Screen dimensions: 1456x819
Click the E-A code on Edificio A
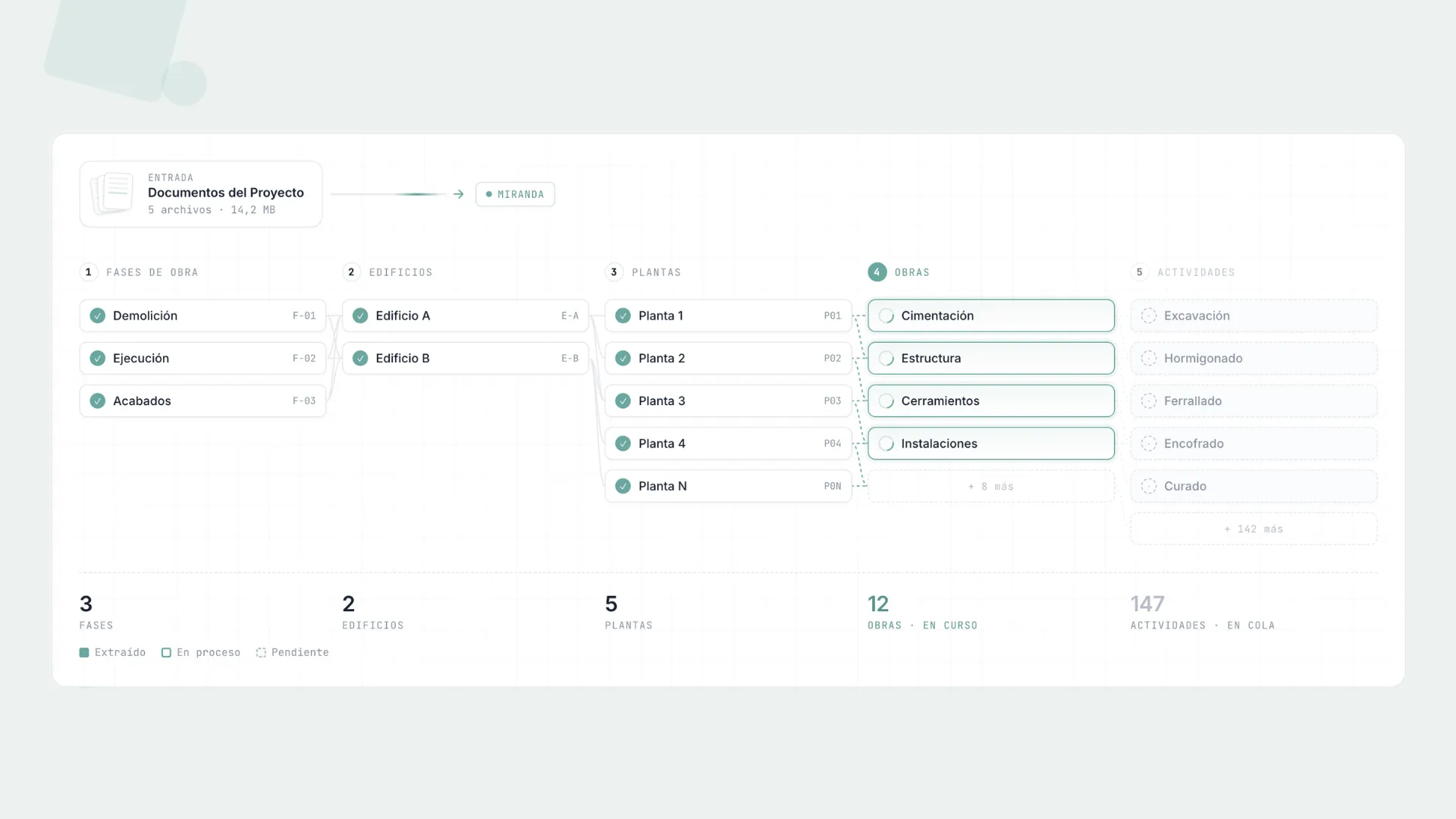tap(570, 315)
